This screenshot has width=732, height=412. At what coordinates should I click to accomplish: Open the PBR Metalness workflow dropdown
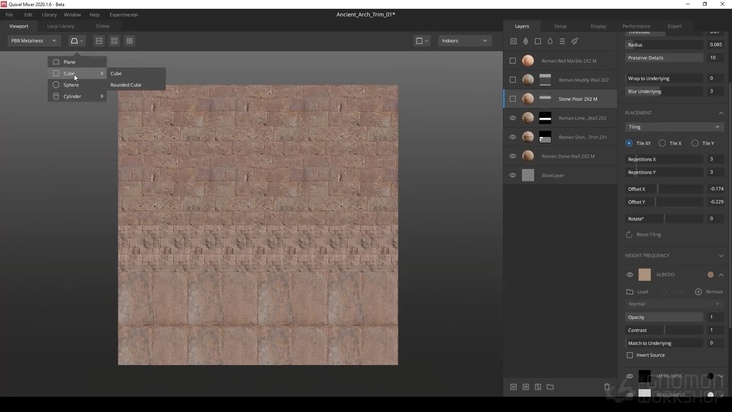pos(34,41)
